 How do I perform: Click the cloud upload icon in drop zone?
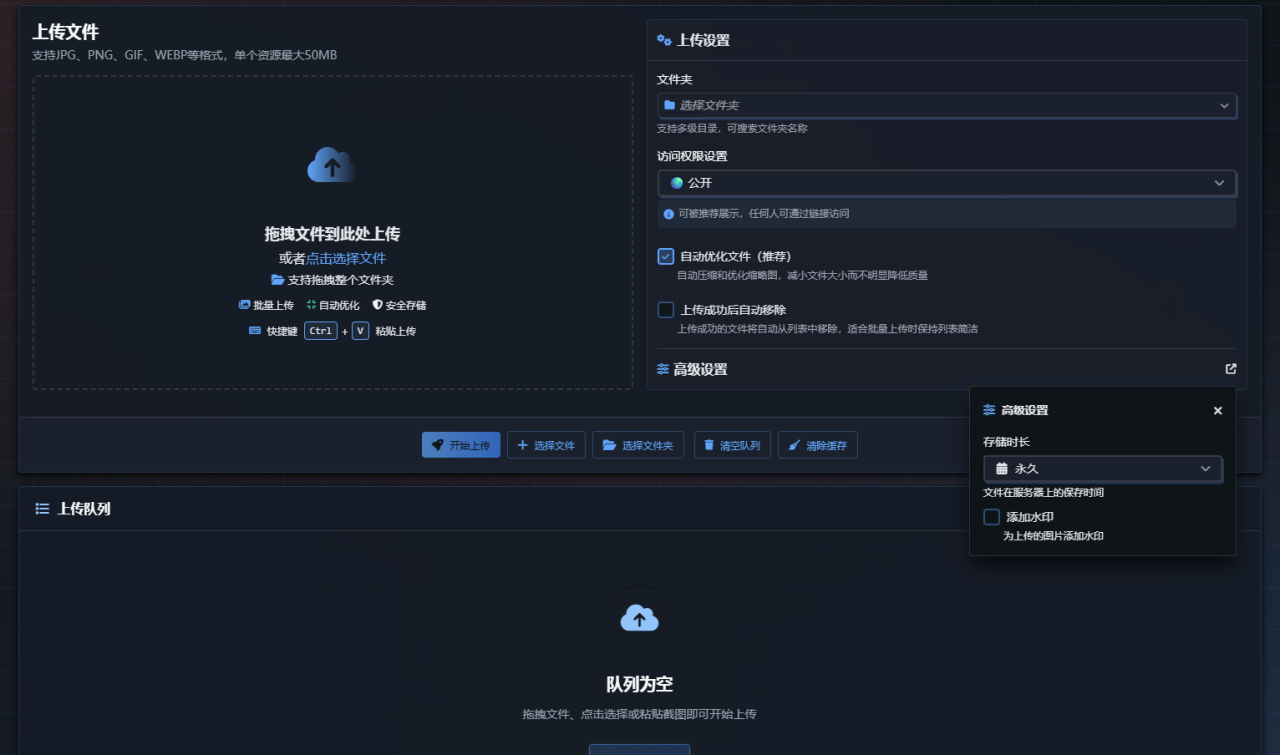coord(332,165)
